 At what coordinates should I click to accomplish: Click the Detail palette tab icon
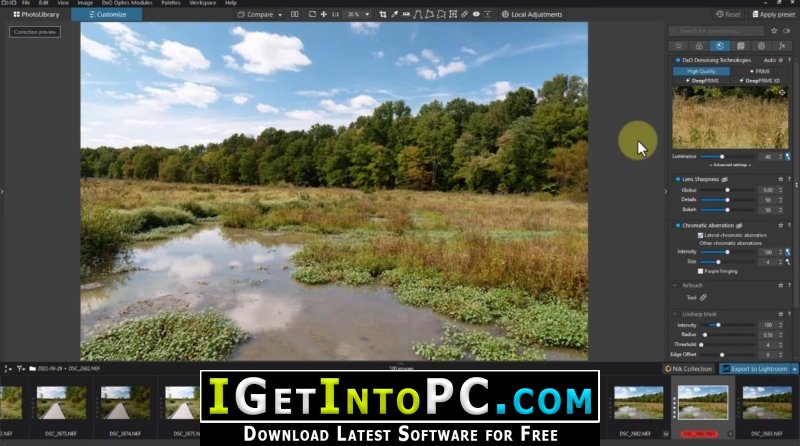(719, 46)
